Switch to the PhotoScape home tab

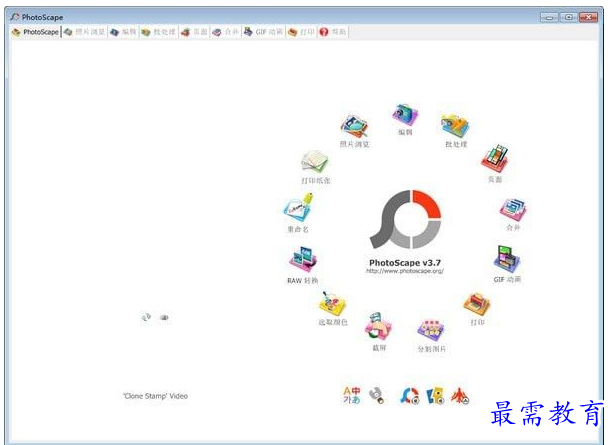(36, 32)
